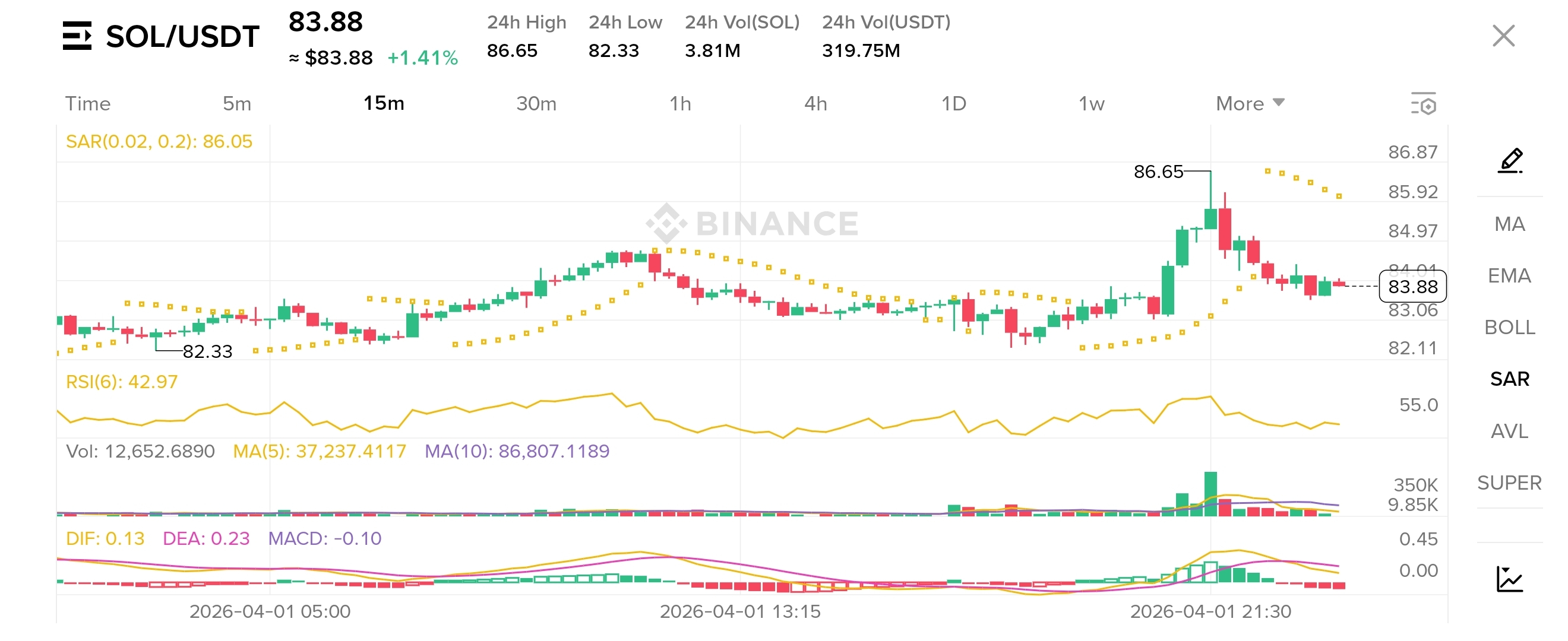Open SOL/USDT pair selector
This screenshot has width=1568, height=641.
[x=182, y=36]
